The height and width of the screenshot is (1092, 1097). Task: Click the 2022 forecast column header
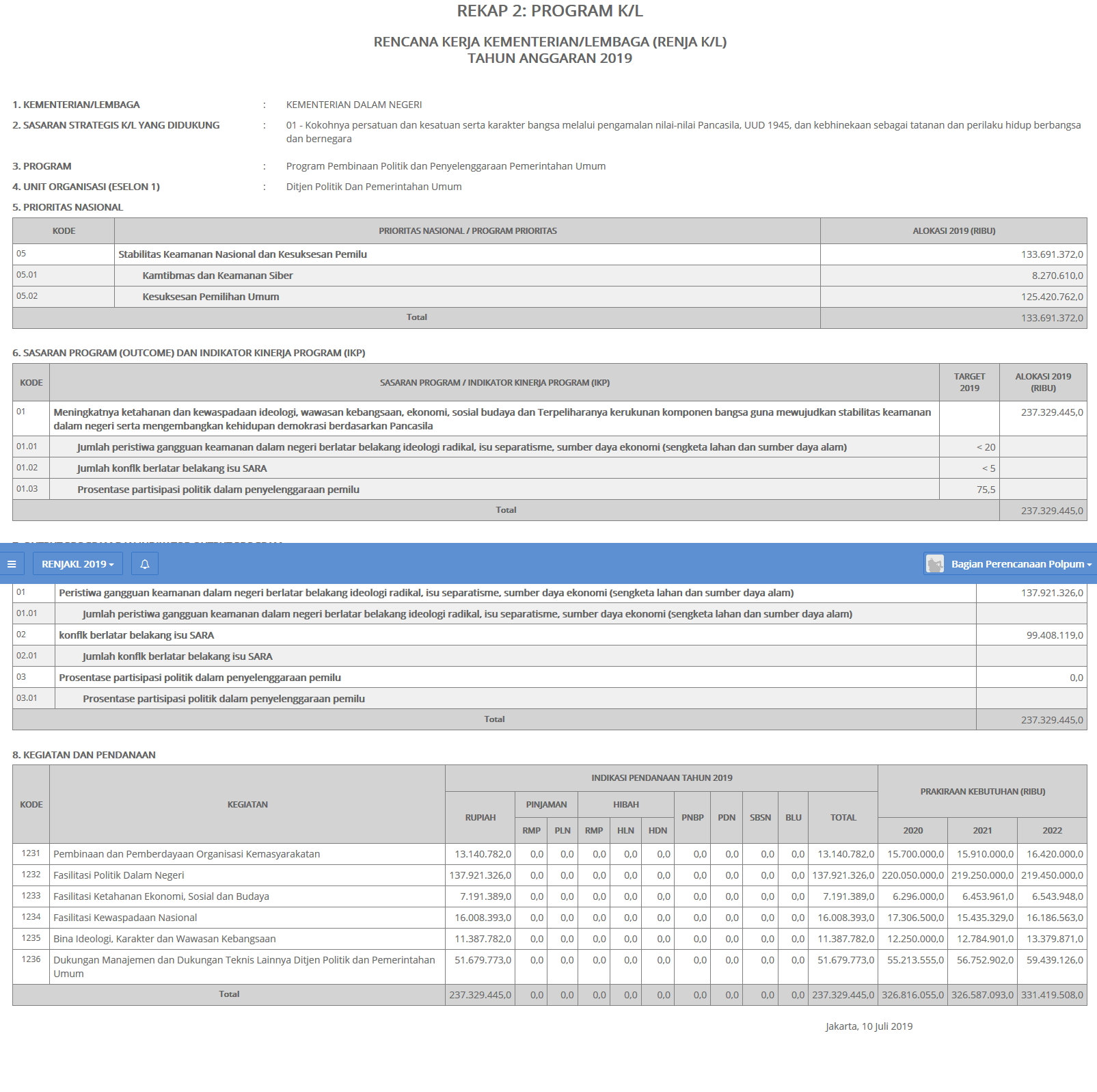(1052, 831)
